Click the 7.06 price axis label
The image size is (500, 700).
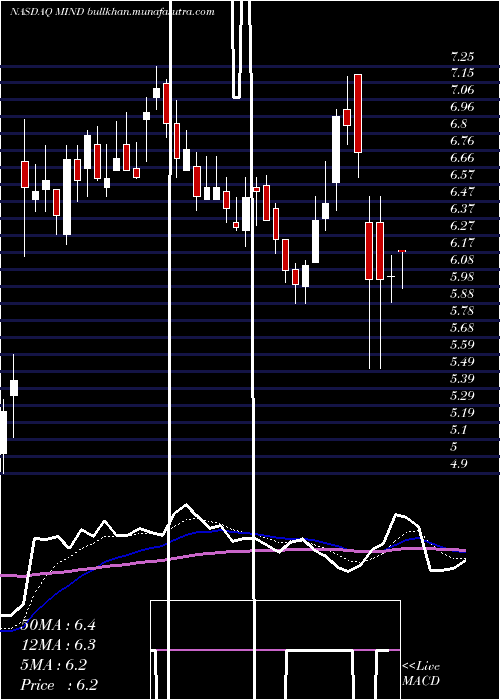point(462,90)
